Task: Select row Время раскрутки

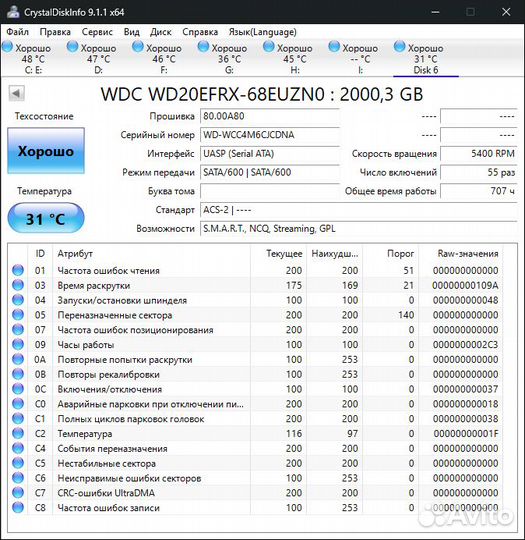Action: click(255, 285)
